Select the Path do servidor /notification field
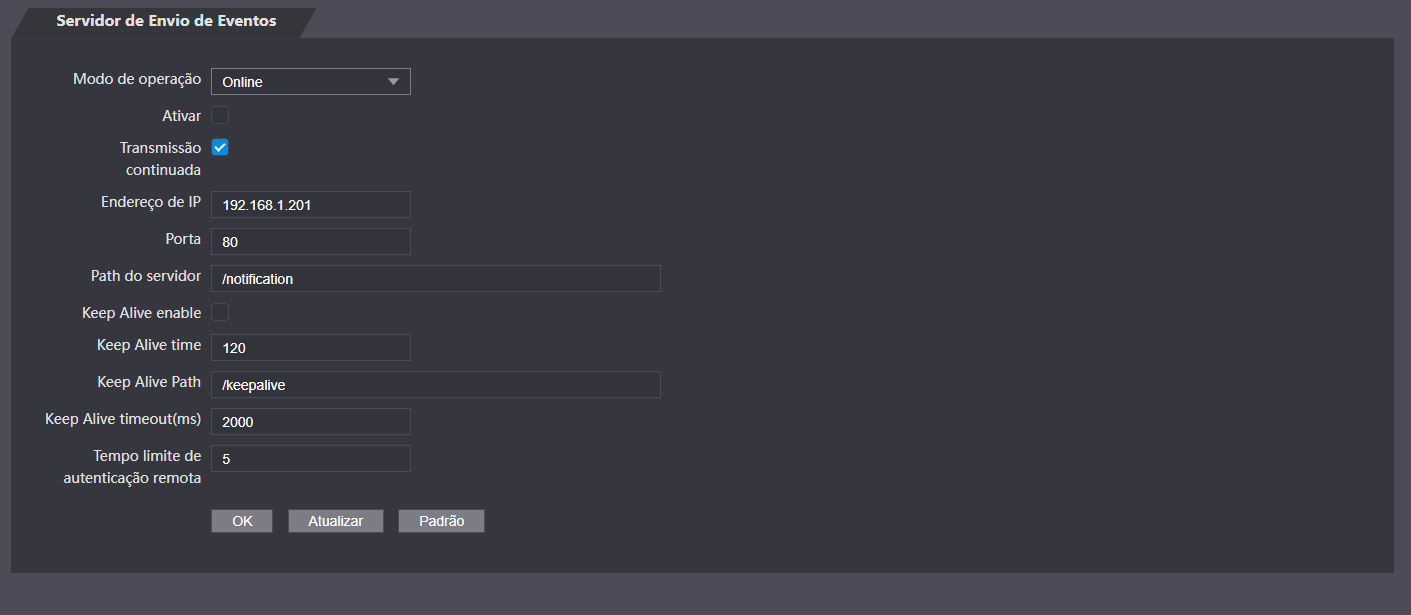 tap(436, 278)
